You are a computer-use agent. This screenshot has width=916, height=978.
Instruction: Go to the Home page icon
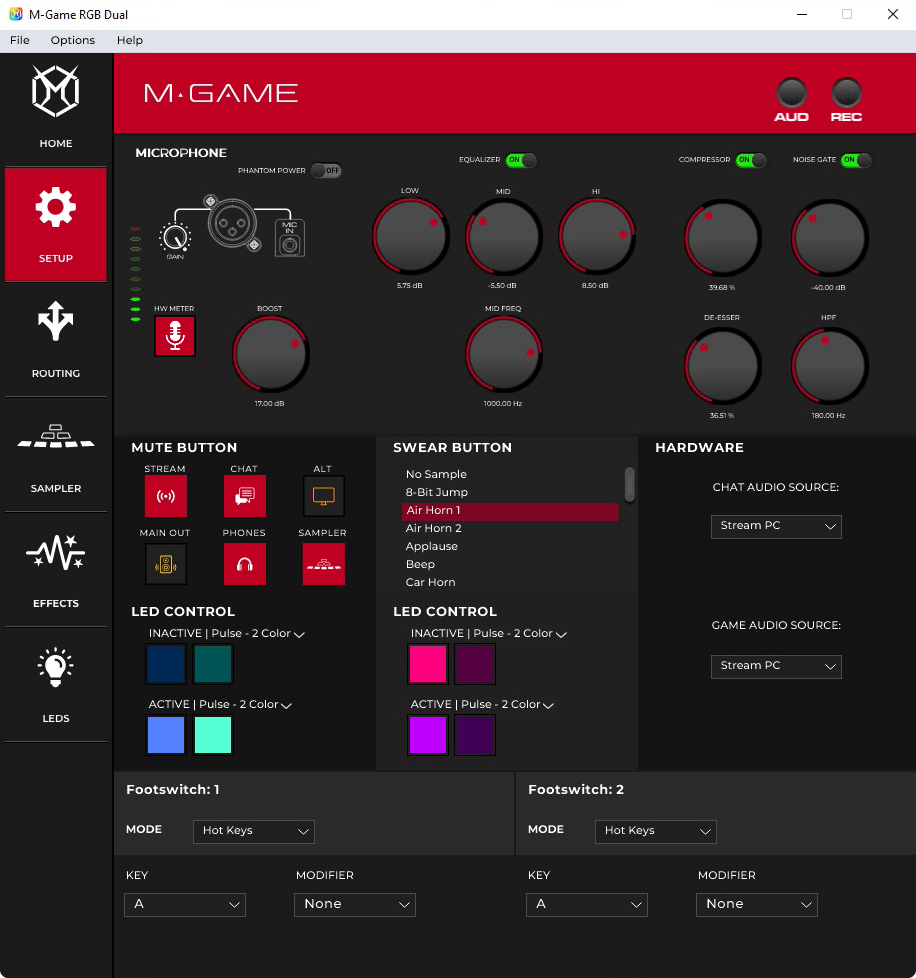(55, 92)
